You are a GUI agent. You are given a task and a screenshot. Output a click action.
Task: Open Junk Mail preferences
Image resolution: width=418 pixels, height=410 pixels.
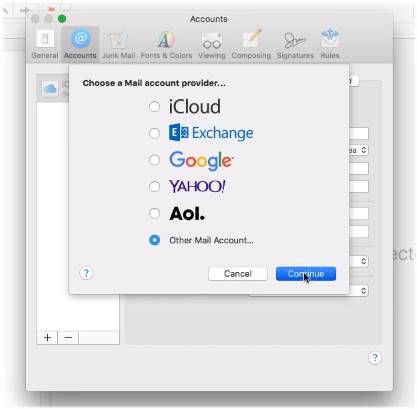click(118, 44)
